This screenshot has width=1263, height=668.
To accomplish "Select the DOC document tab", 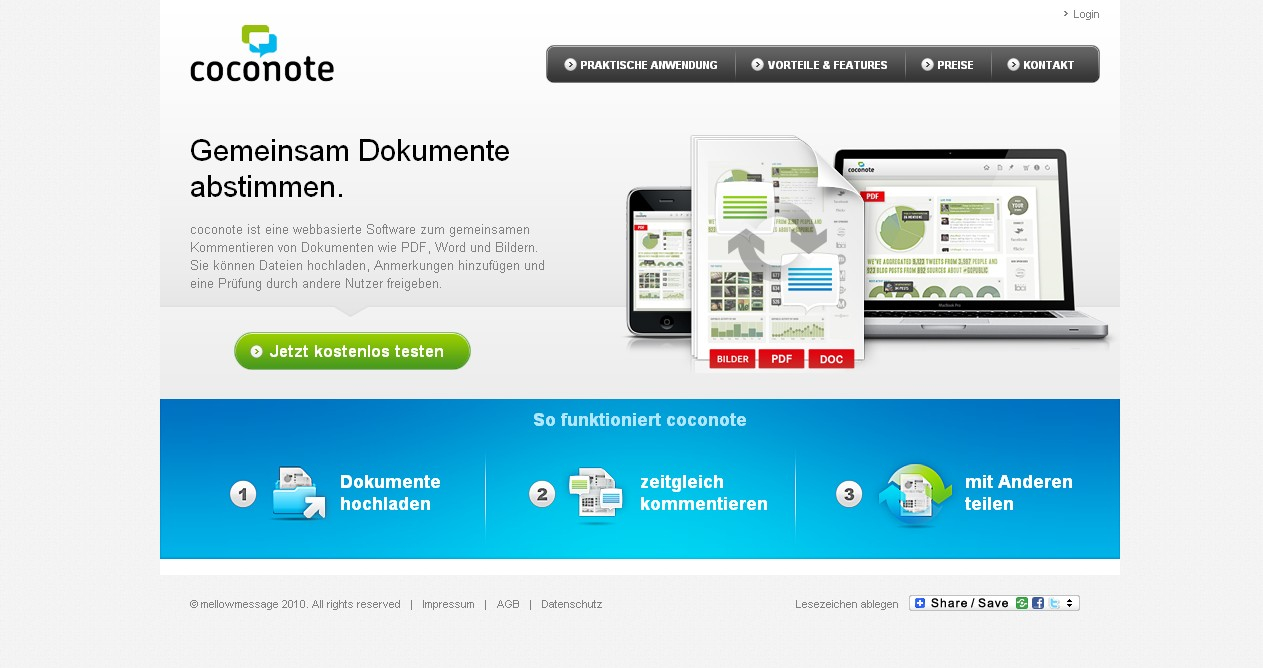I will [830, 358].
